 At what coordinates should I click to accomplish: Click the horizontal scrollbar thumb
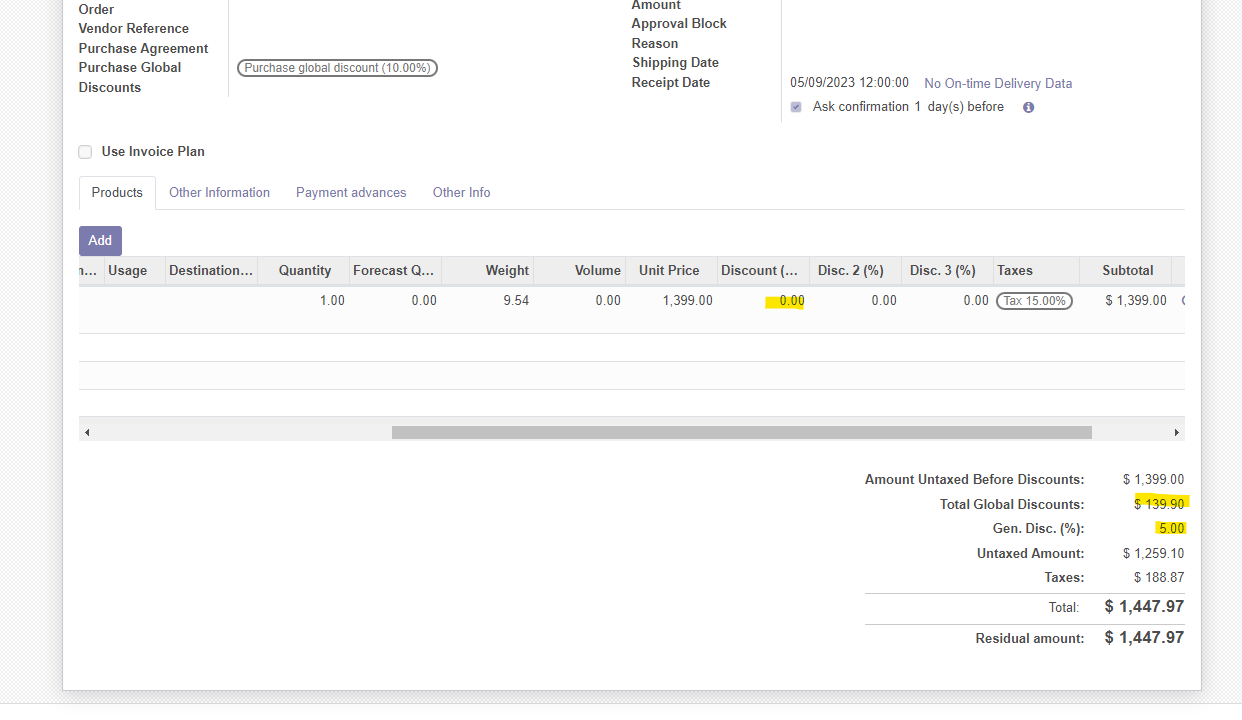point(742,433)
